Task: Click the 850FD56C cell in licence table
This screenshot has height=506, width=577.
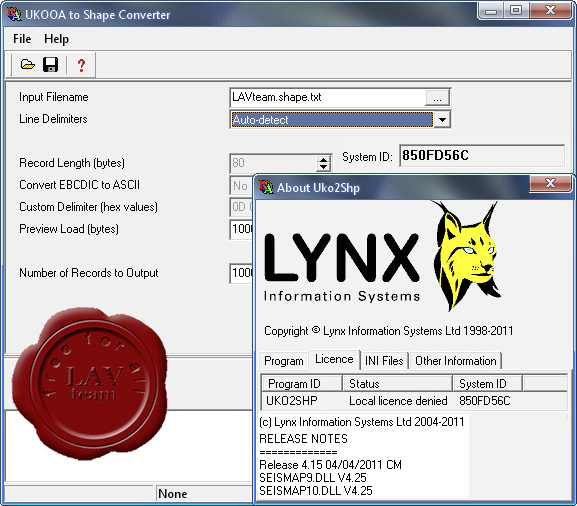Action: point(485,400)
